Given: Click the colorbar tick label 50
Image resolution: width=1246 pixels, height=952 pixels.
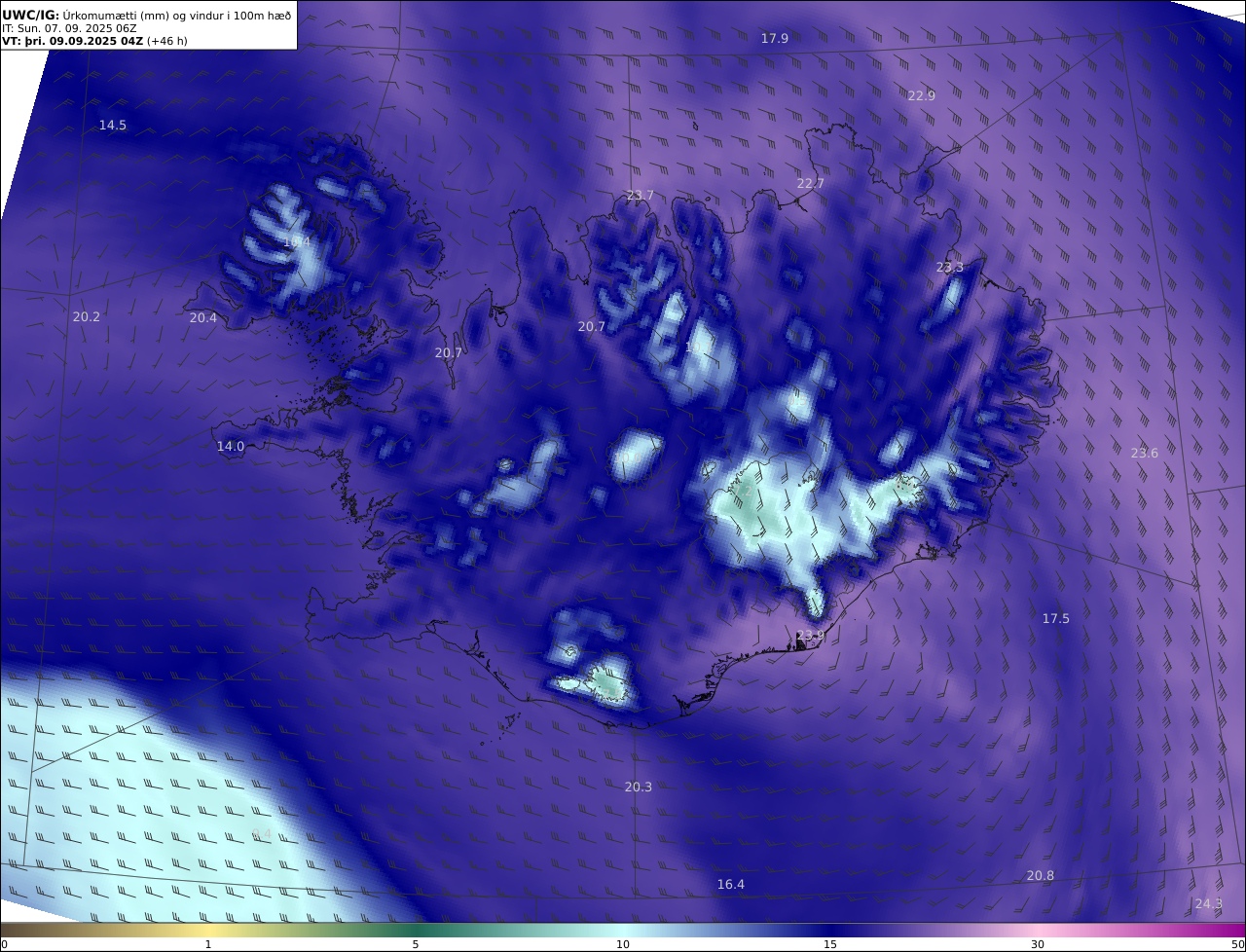Looking at the screenshot, I should [x=1237, y=944].
